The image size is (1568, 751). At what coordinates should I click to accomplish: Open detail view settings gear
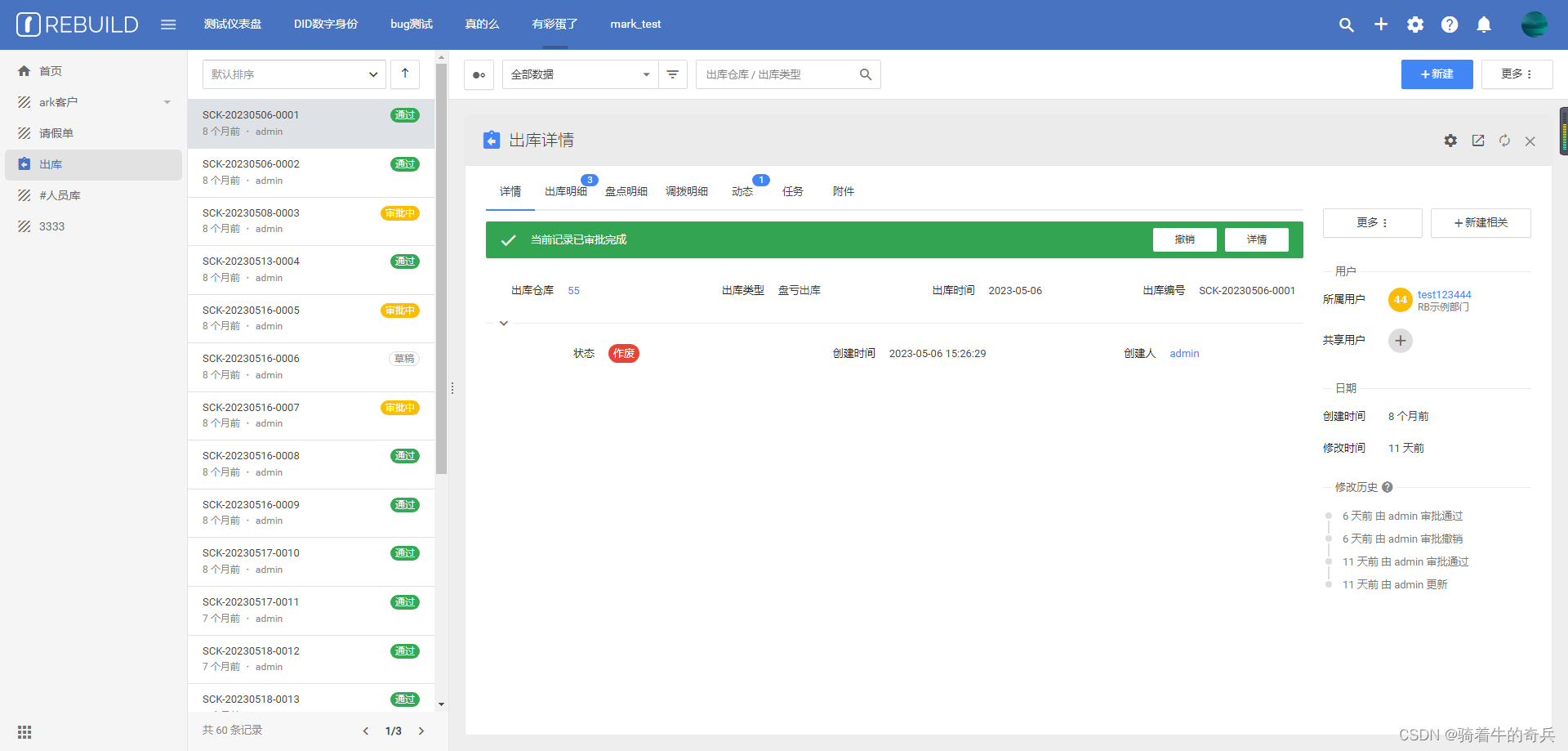pos(1450,141)
